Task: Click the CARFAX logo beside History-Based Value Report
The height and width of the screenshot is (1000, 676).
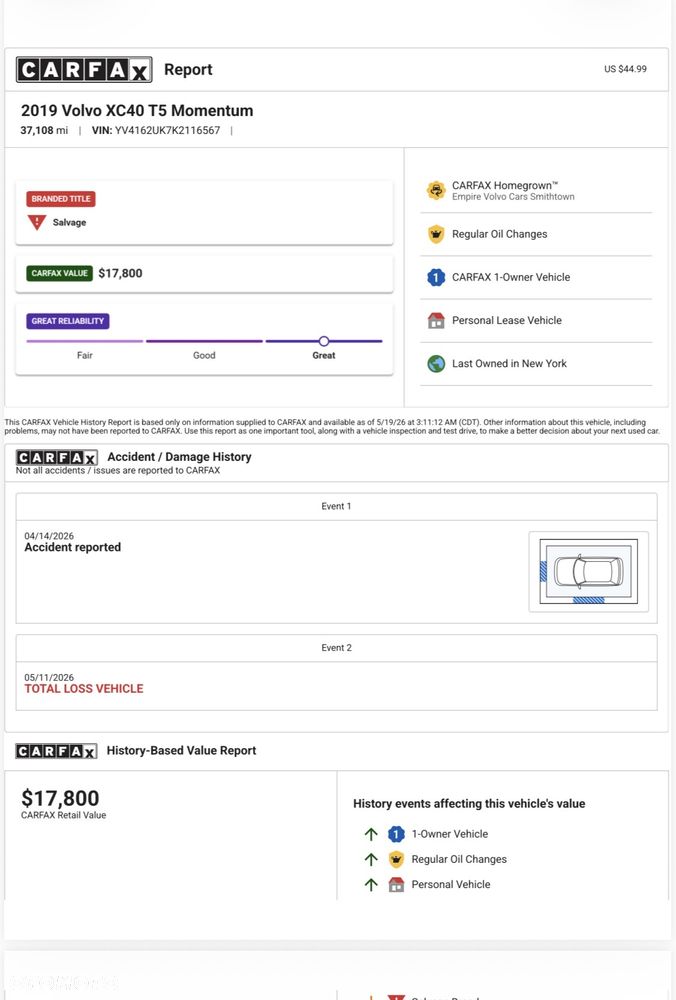Action: click(57, 751)
